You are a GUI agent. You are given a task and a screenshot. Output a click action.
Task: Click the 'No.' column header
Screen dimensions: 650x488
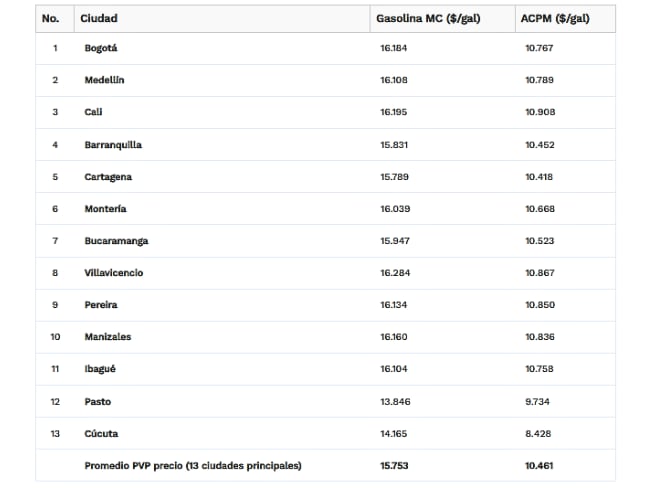pyautogui.click(x=50, y=18)
